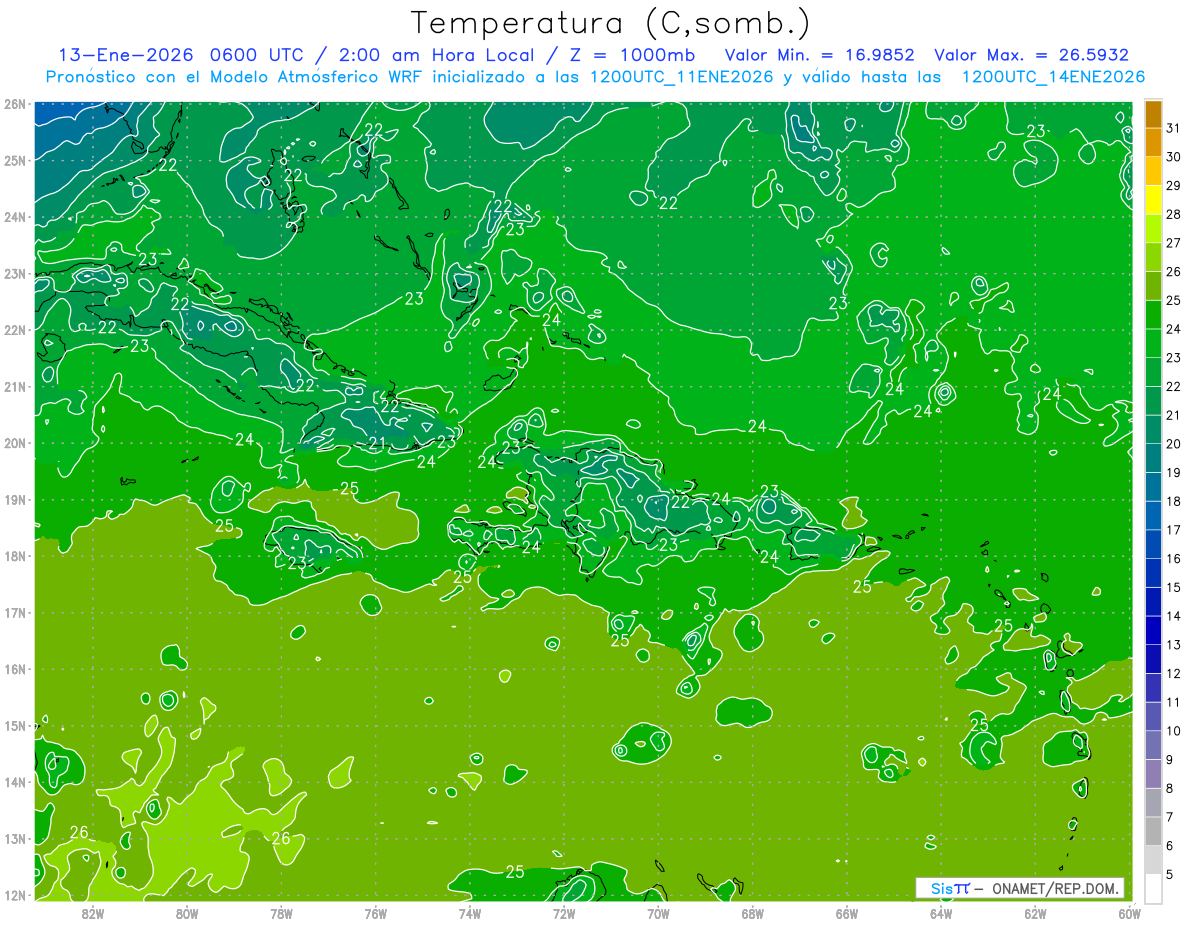Click the "16N" latitude label

(x=14, y=669)
